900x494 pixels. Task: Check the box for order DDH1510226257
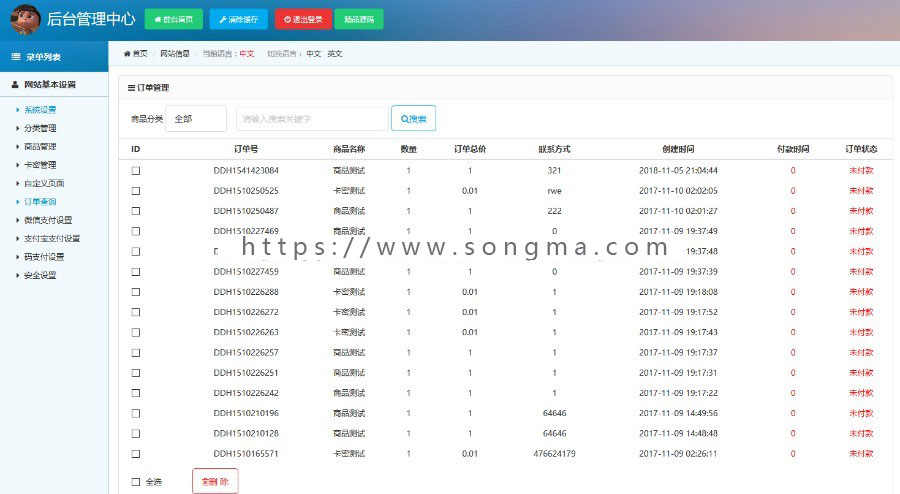click(135, 352)
